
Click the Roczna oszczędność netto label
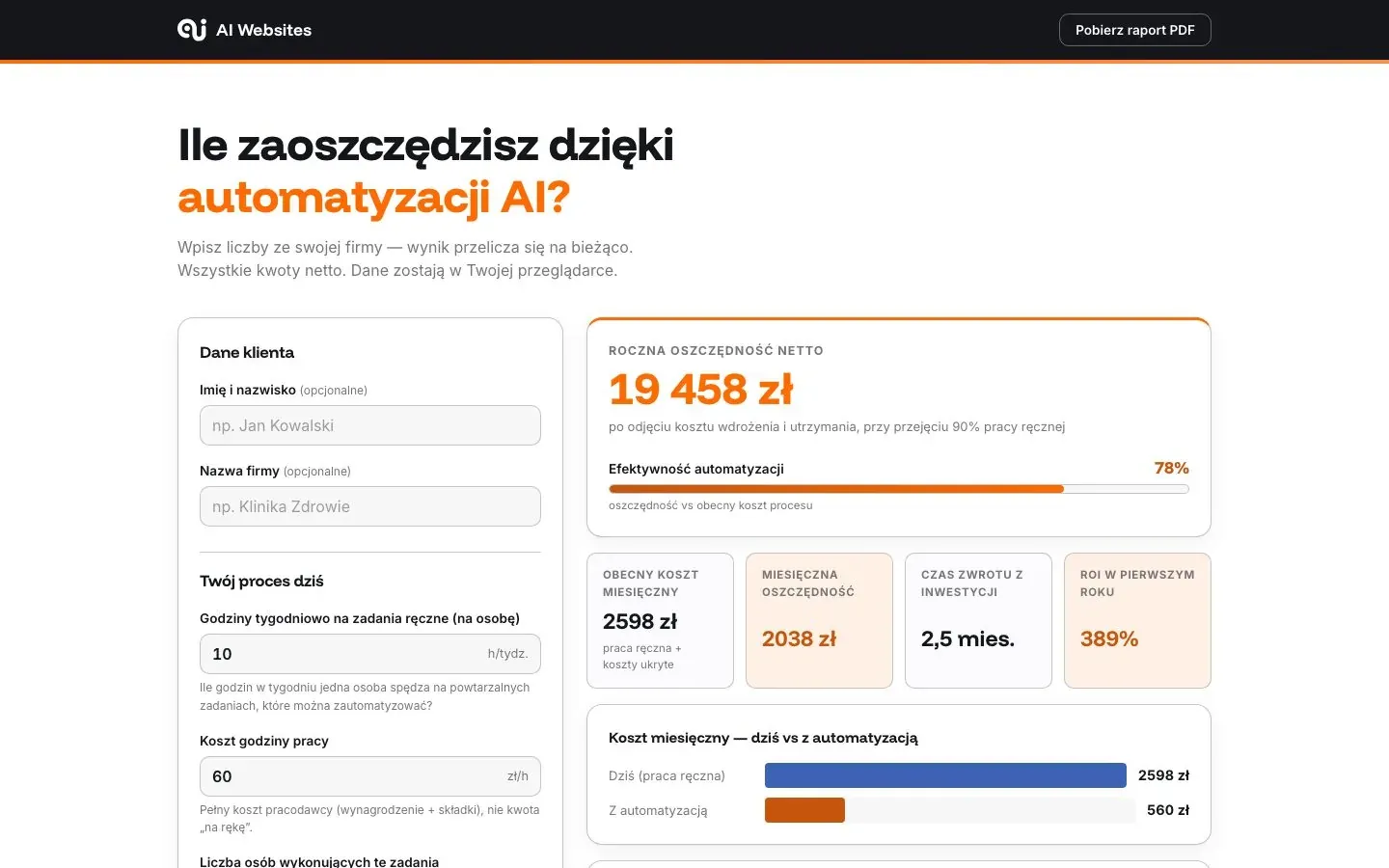pos(716,350)
